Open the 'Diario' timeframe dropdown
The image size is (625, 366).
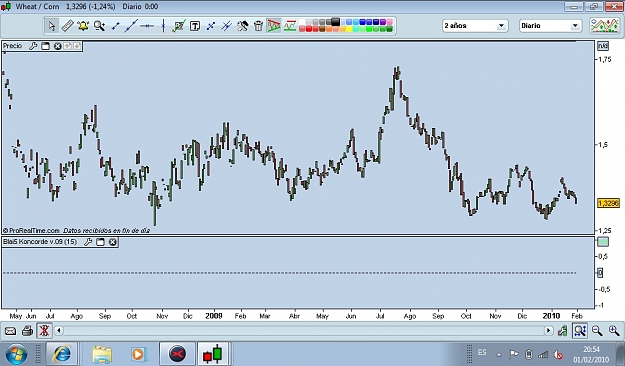coord(550,26)
